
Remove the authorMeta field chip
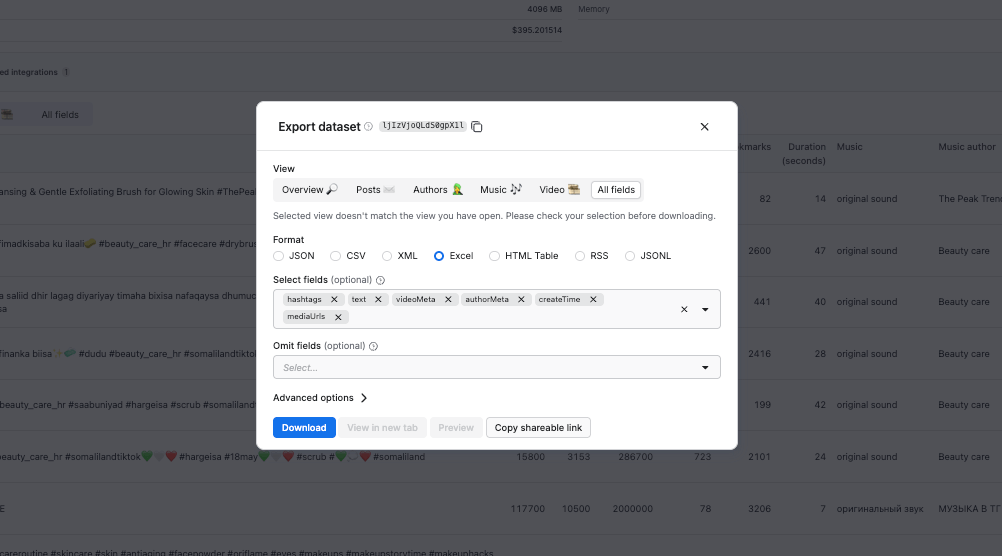tap(521, 299)
